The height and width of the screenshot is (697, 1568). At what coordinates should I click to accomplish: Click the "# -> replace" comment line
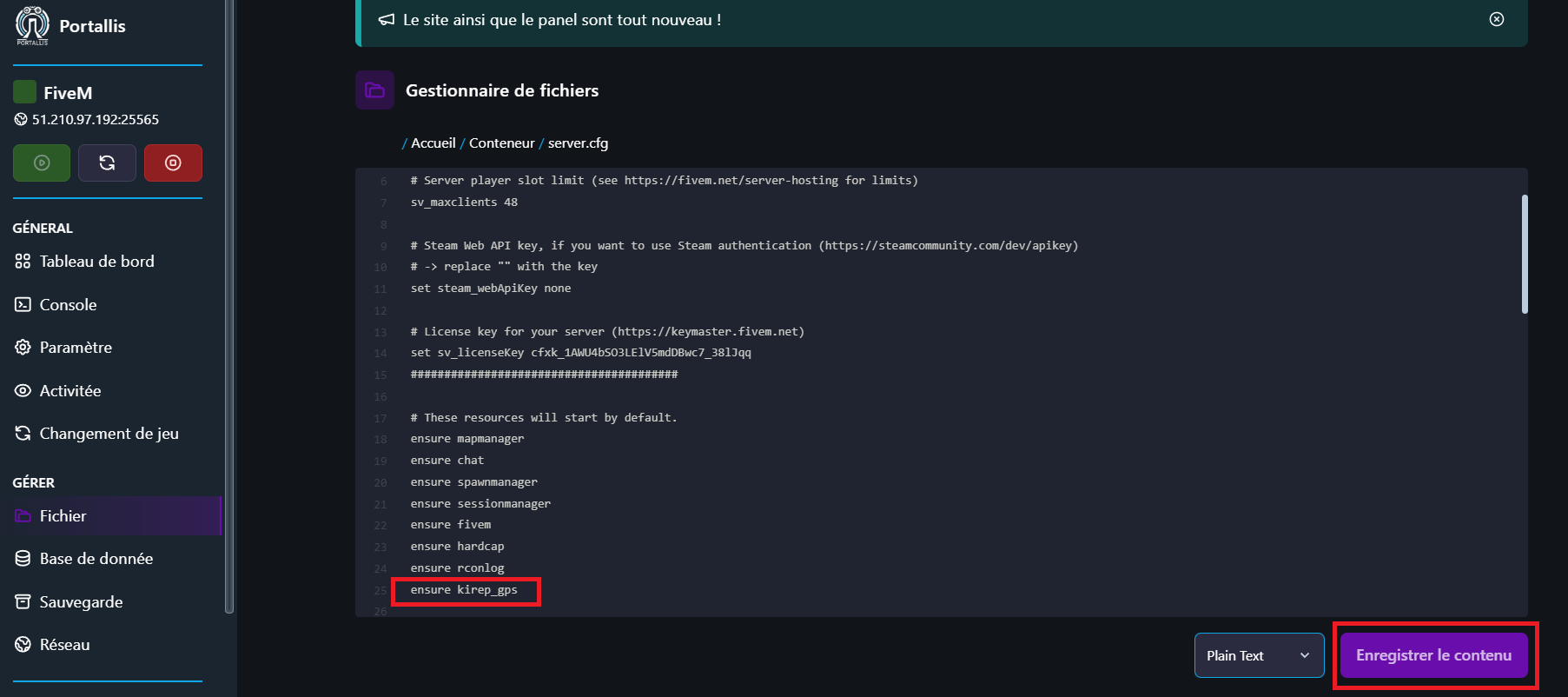point(504,267)
